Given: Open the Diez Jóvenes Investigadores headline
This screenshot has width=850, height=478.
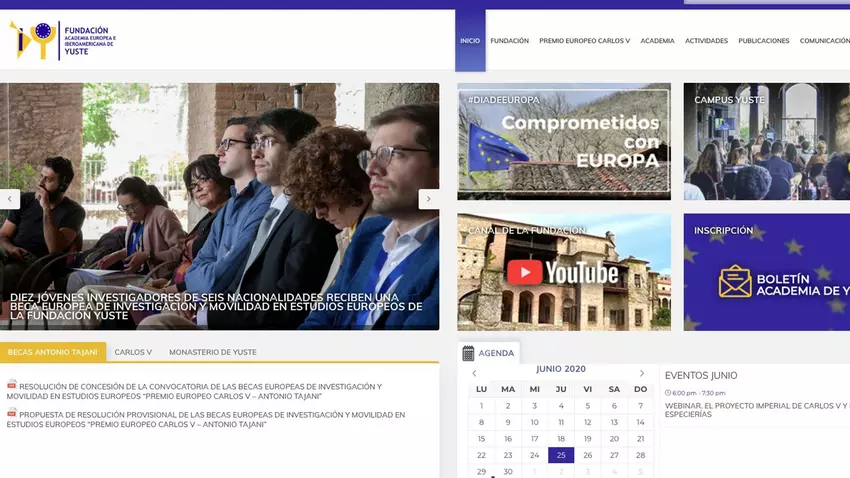Looking at the screenshot, I should pyautogui.click(x=216, y=306).
